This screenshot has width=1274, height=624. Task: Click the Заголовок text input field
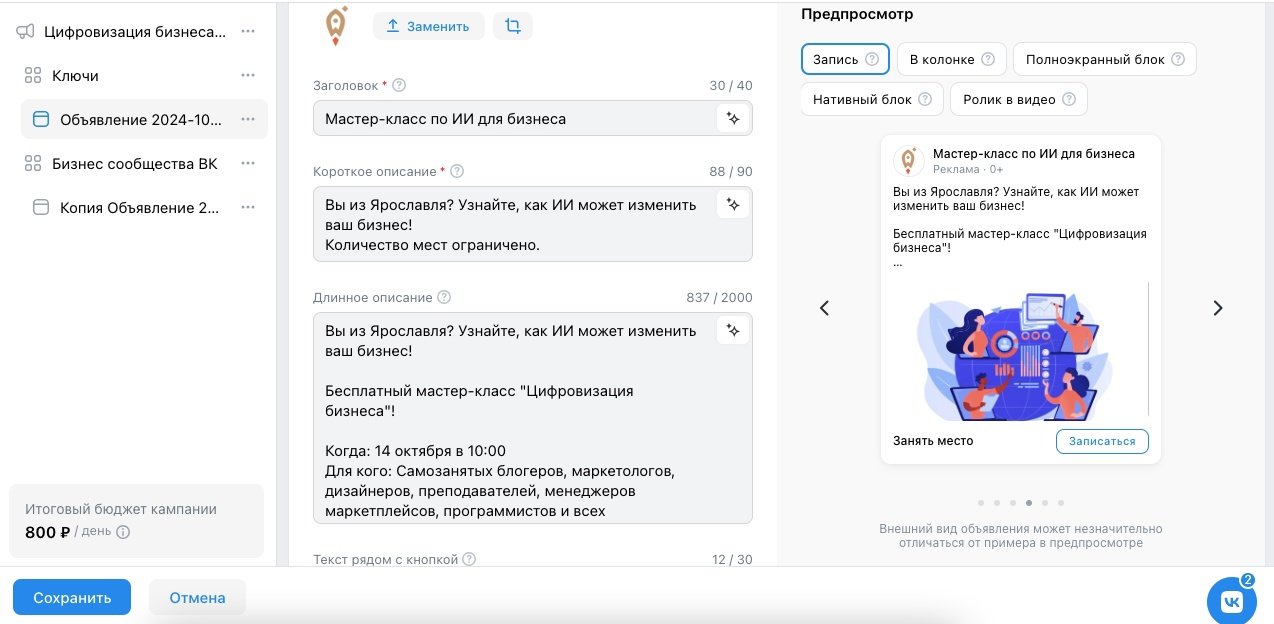pyautogui.click(x=520, y=118)
